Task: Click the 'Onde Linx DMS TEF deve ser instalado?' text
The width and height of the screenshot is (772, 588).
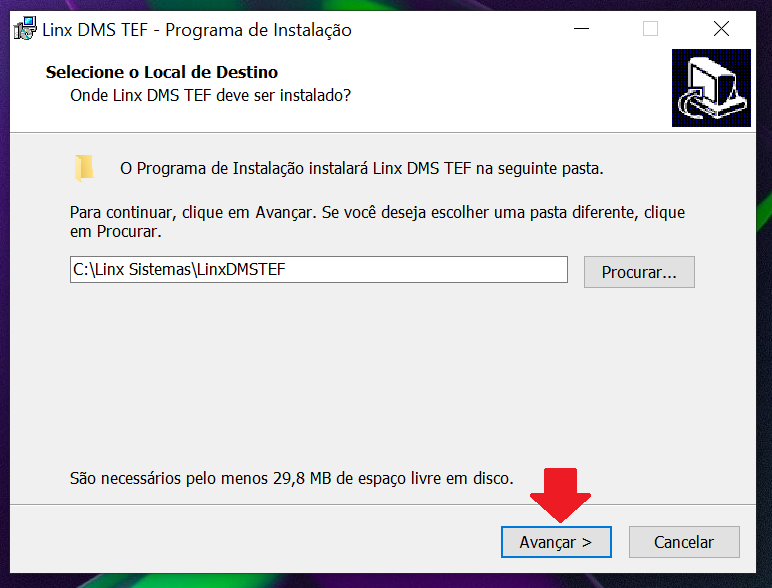Action: pyautogui.click(x=211, y=95)
